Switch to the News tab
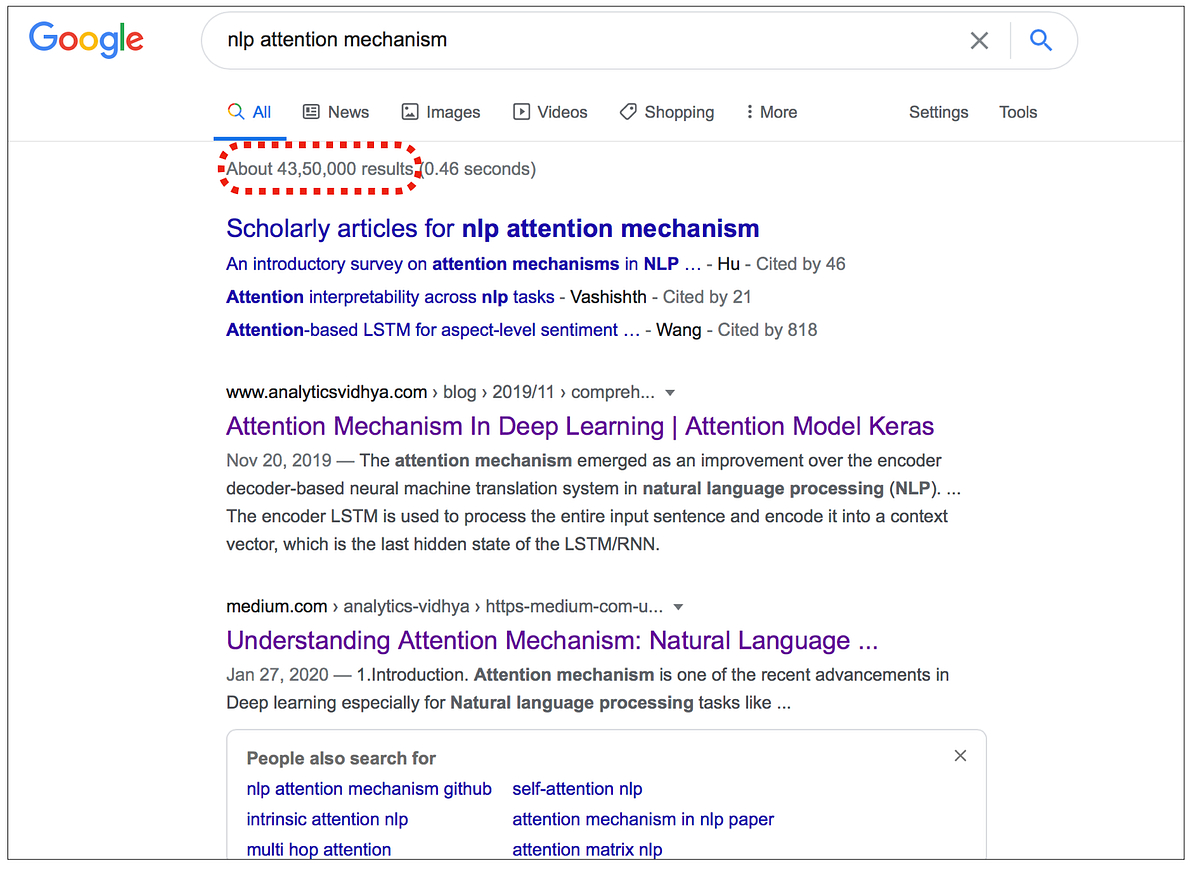Image resolution: width=1200 pixels, height=874 pixels. [336, 112]
